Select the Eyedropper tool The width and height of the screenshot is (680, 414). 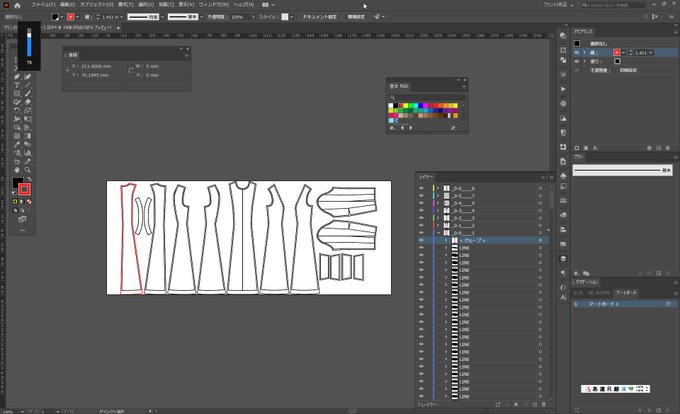[17, 144]
